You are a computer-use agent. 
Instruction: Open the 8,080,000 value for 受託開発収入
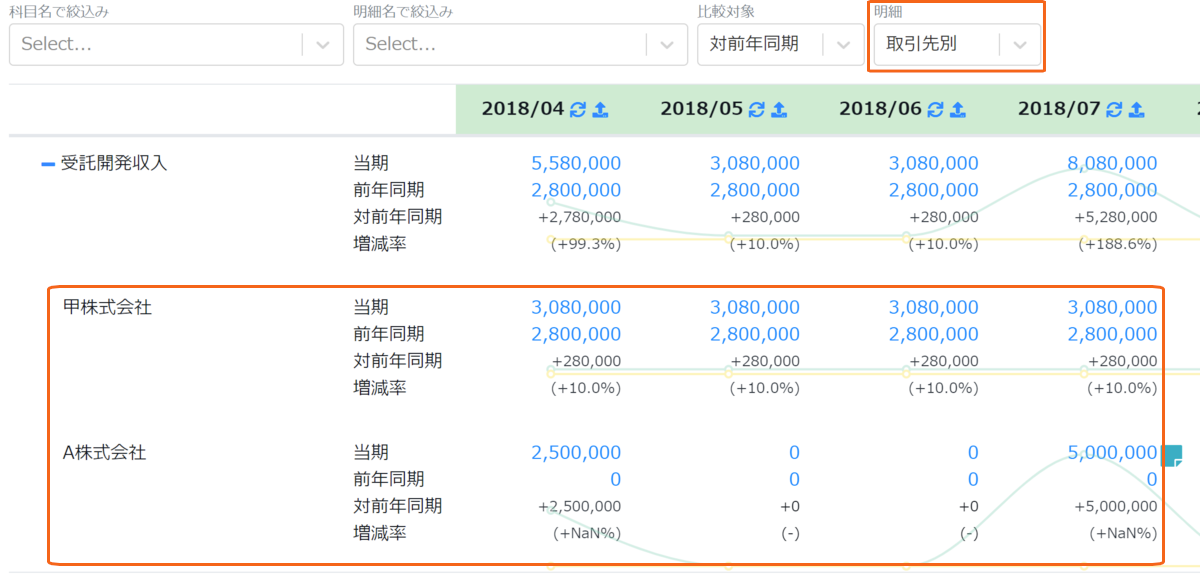(1112, 163)
